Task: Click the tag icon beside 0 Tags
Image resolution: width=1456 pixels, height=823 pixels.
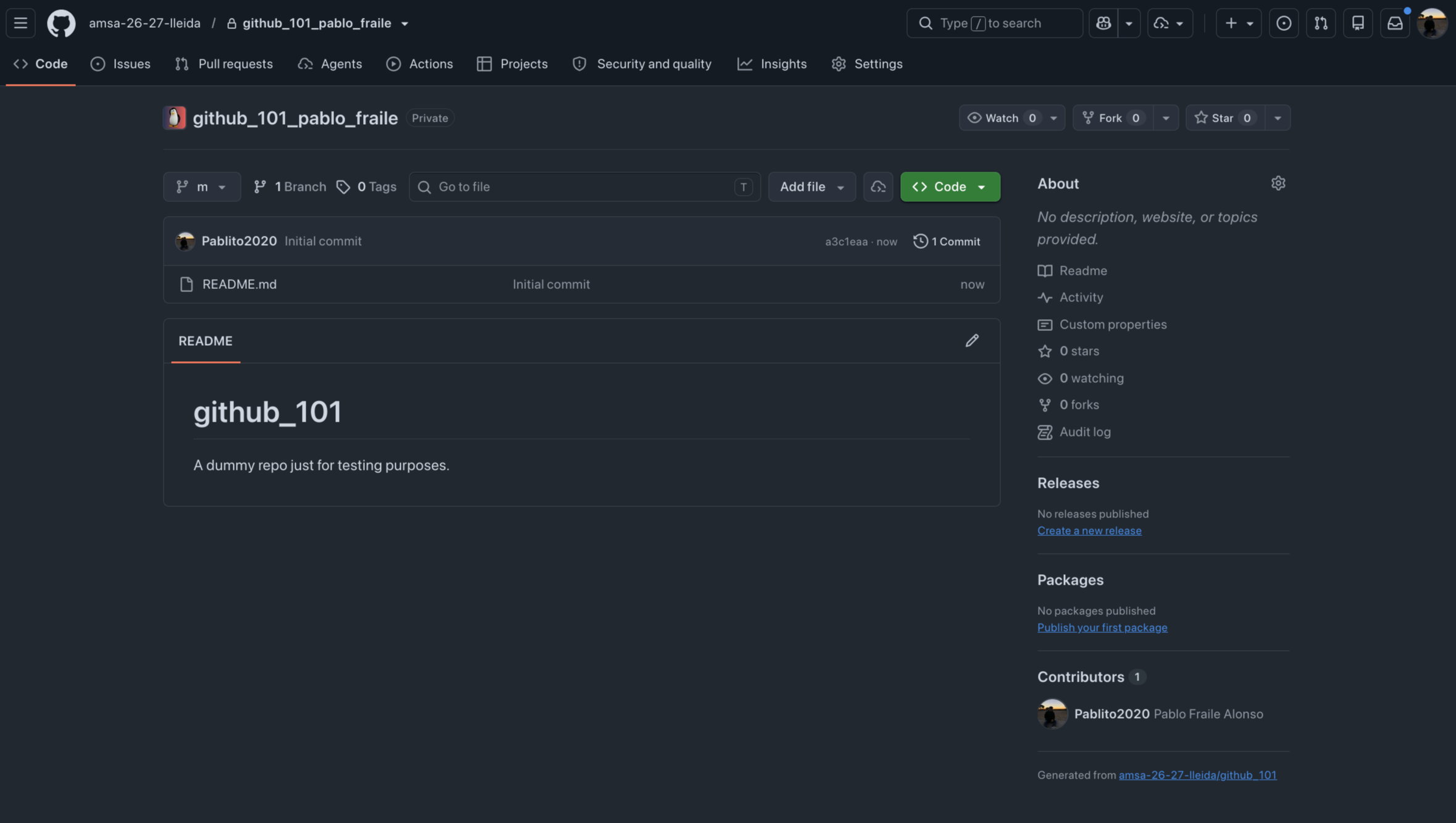Action: point(343,186)
